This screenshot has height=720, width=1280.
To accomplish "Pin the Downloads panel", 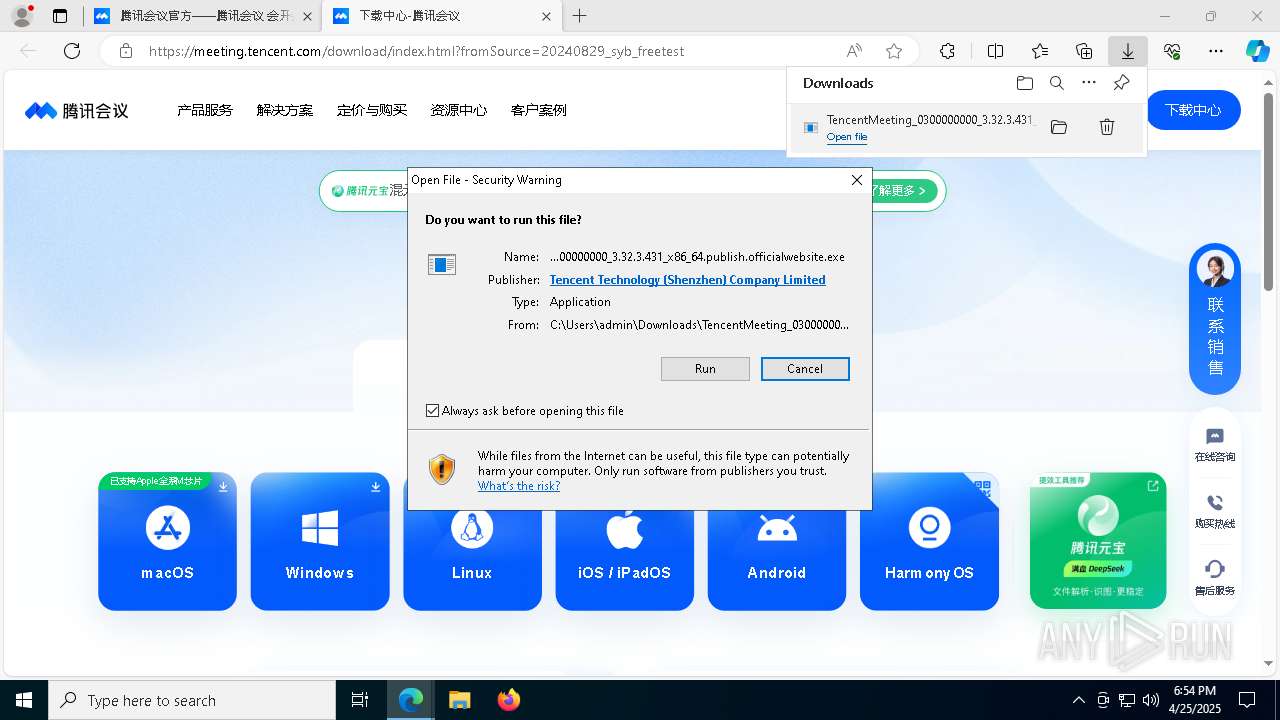I will [1121, 83].
